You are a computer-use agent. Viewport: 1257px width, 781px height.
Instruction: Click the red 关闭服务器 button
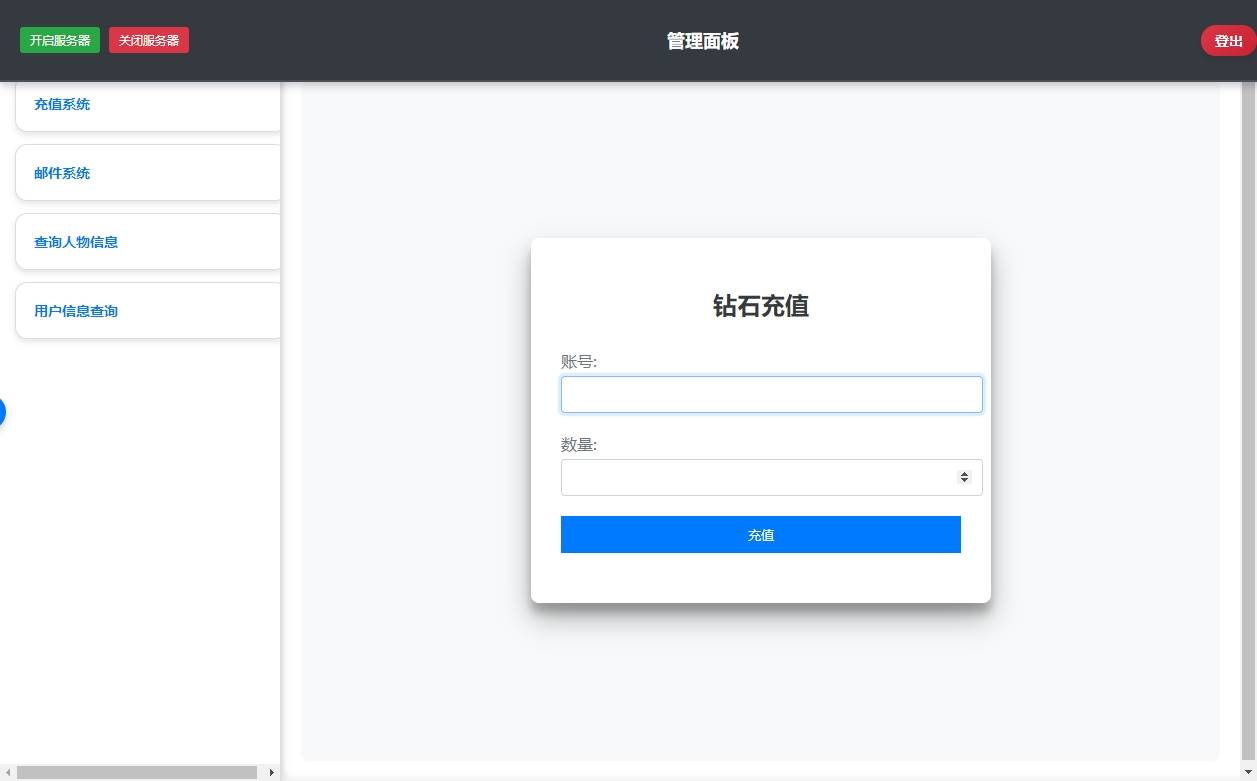point(149,40)
